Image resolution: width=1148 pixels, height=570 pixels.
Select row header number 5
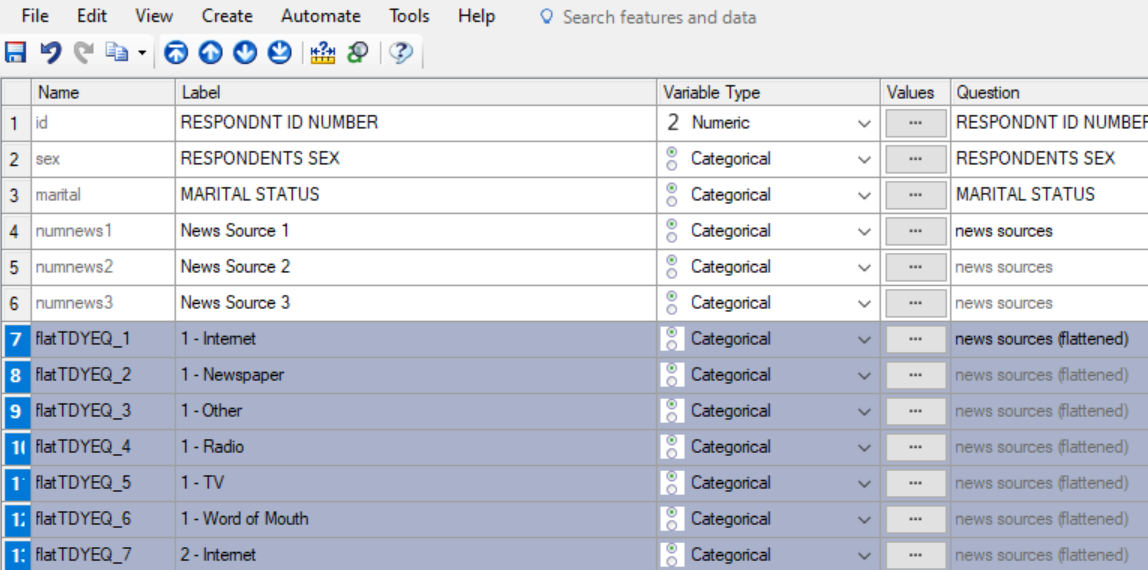15,267
